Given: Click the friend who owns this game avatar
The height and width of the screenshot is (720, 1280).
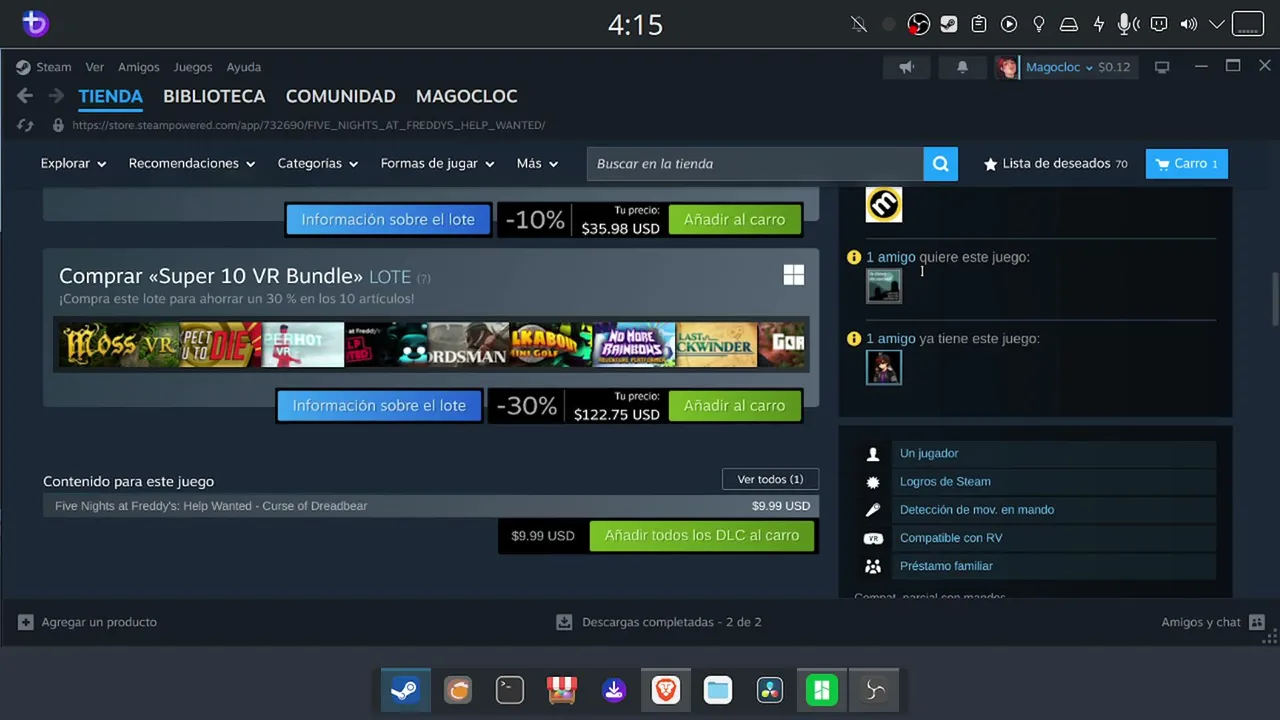Looking at the screenshot, I should tap(884, 367).
